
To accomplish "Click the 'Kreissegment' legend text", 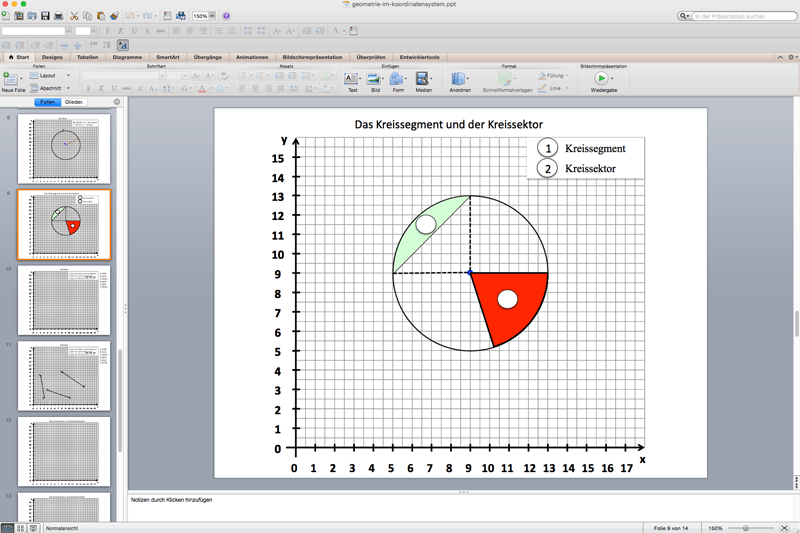I will coord(595,148).
